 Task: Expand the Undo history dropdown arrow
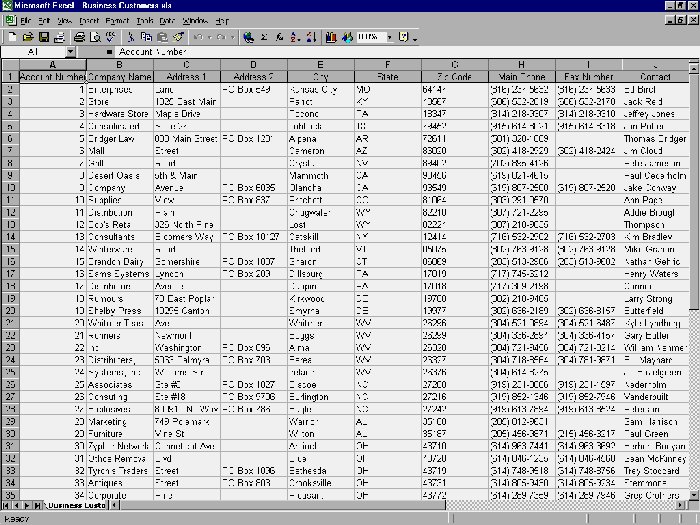point(210,37)
